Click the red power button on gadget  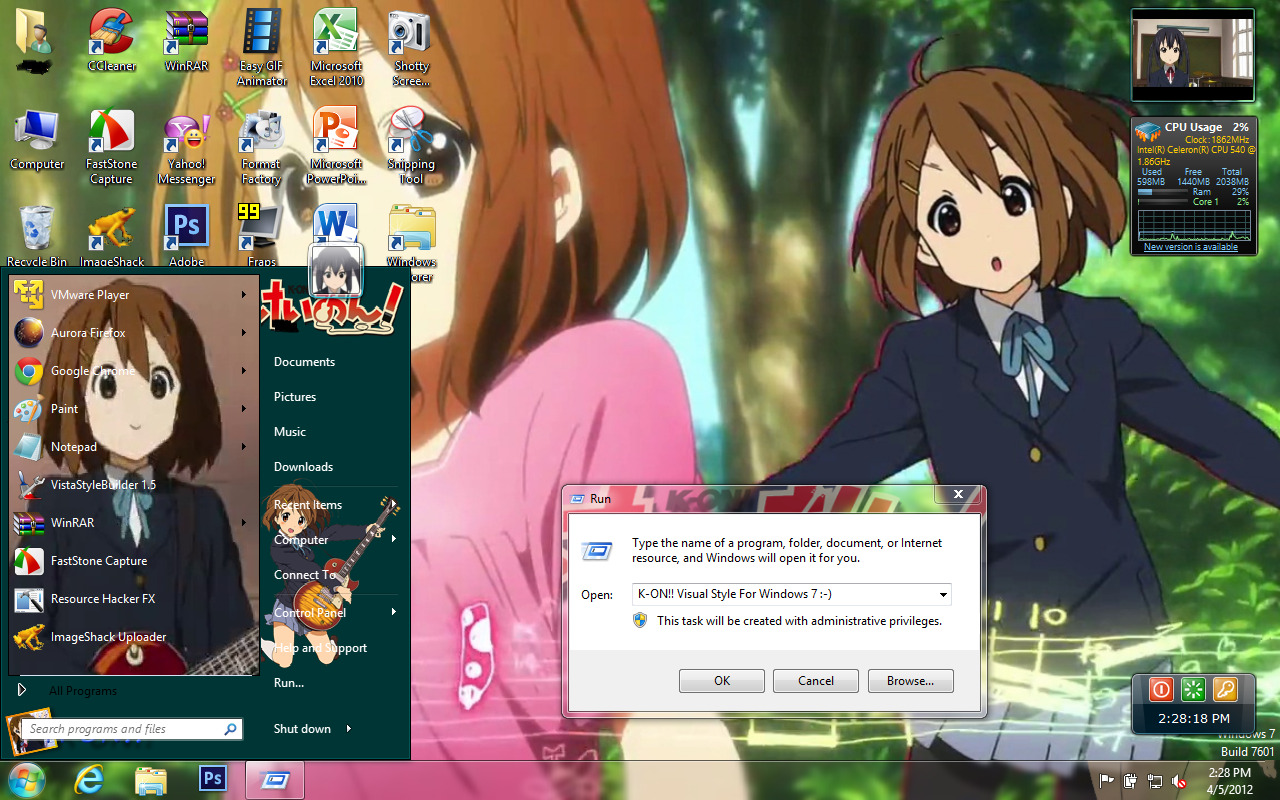[1161, 689]
